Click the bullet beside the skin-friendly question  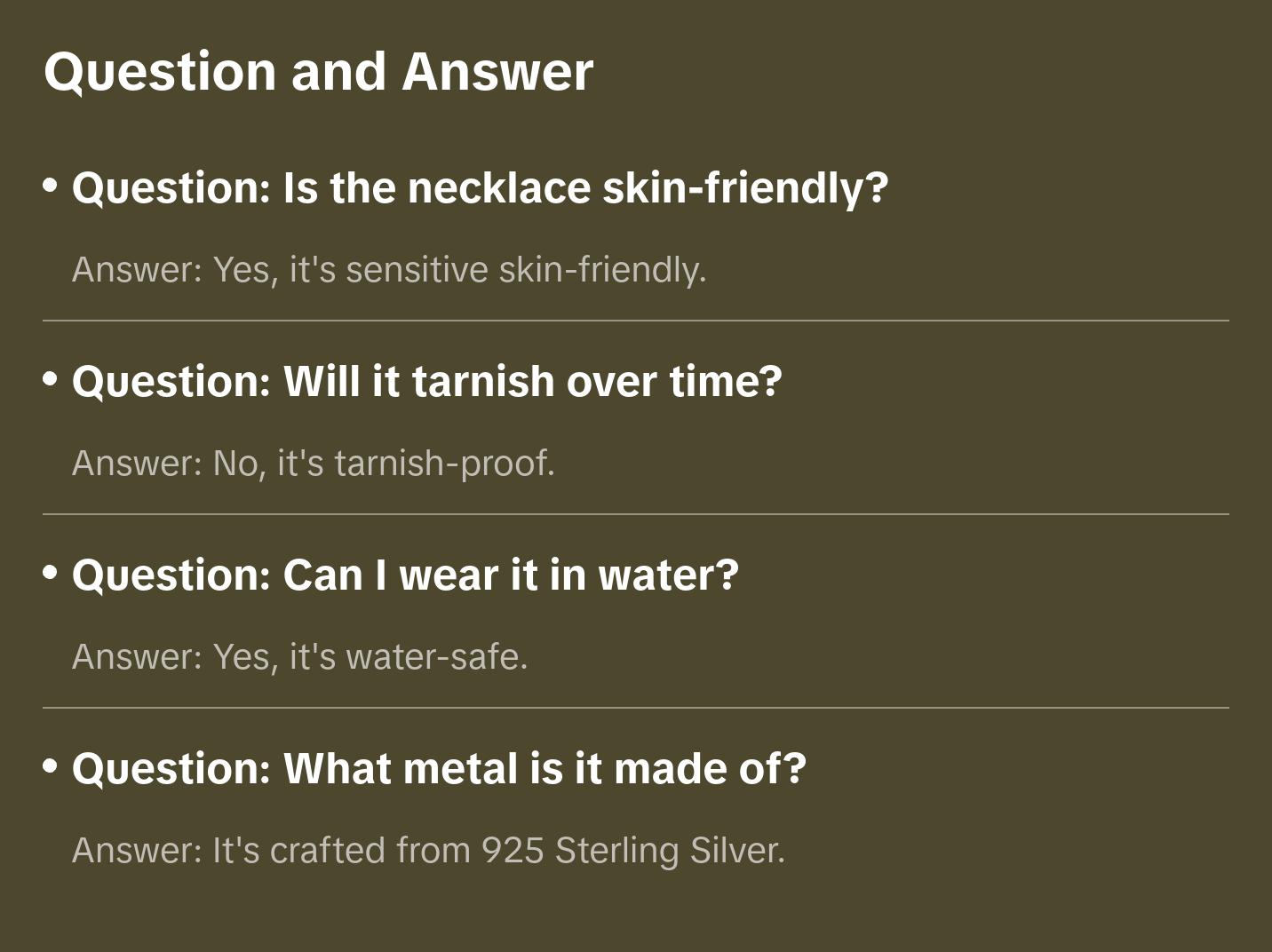(51, 186)
